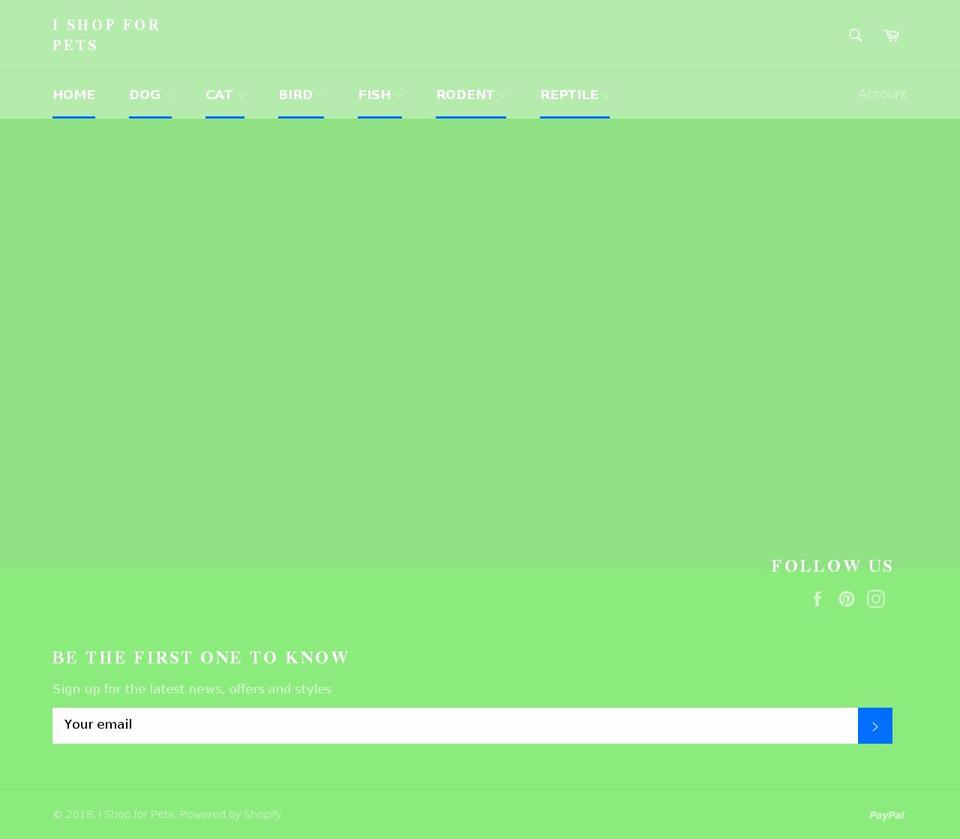Expand the FISH menu dropdown
960x839 pixels.
coord(380,95)
